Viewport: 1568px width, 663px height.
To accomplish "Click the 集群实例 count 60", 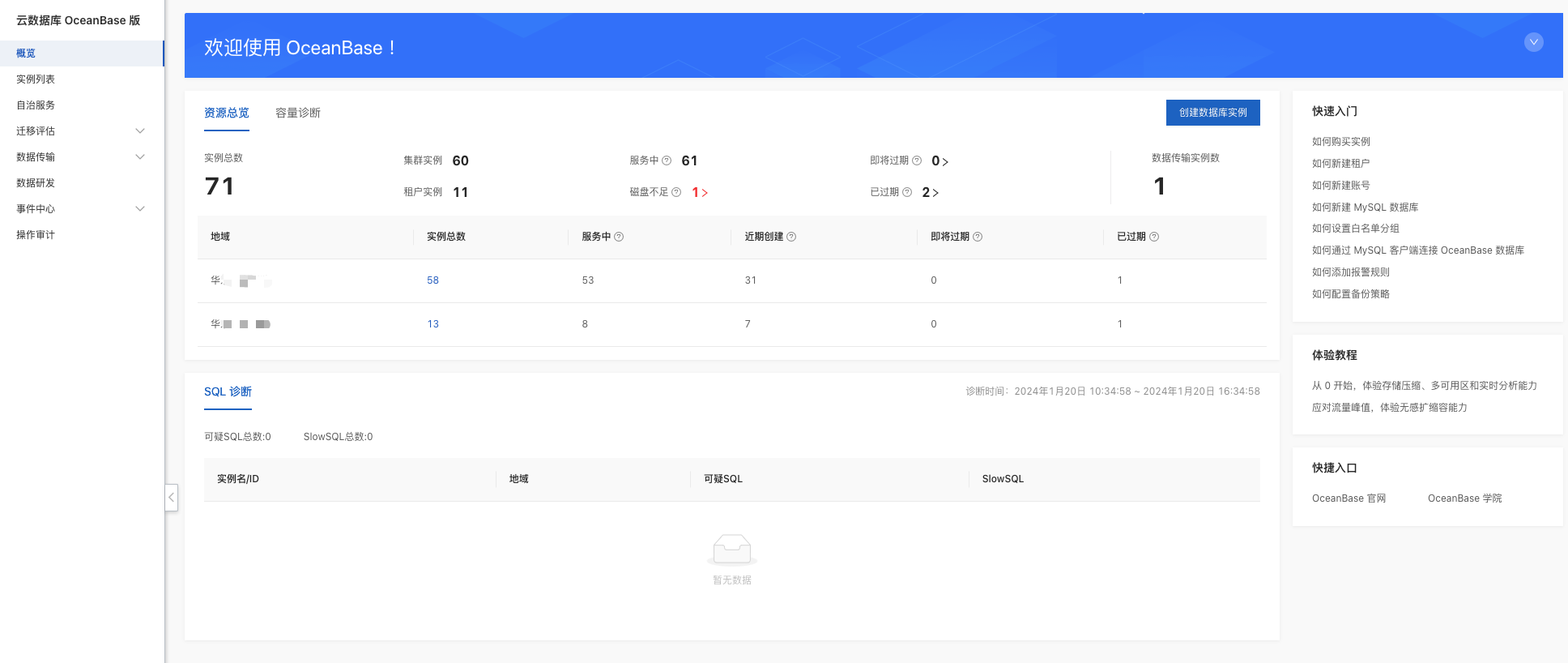I will tap(460, 160).
